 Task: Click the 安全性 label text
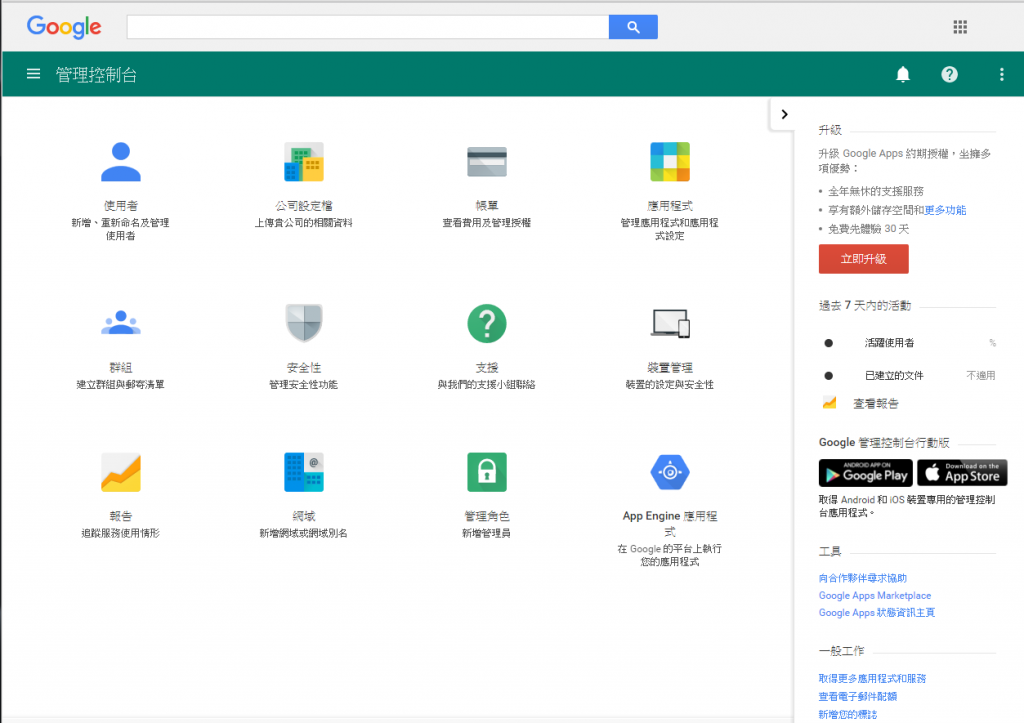pos(304,367)
